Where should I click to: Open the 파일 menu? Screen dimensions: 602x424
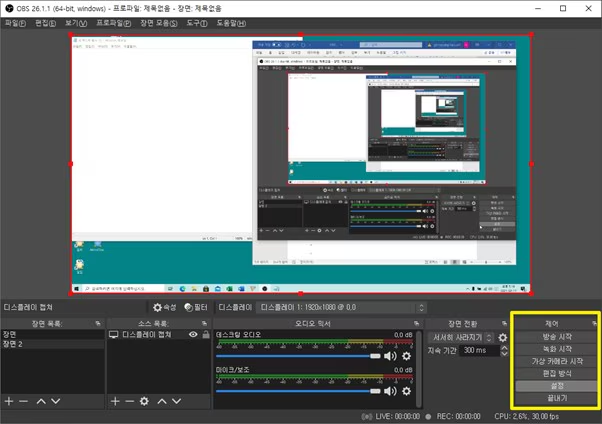[x=14, y=22]
